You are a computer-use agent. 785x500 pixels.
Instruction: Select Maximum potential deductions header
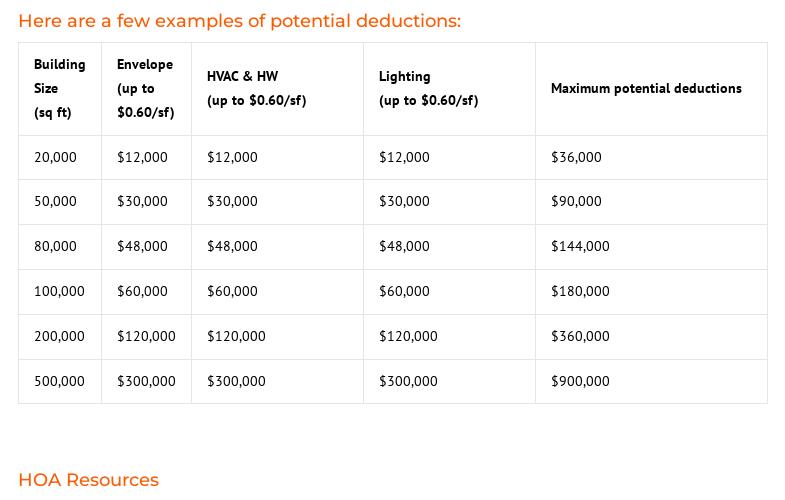[651, 89]
